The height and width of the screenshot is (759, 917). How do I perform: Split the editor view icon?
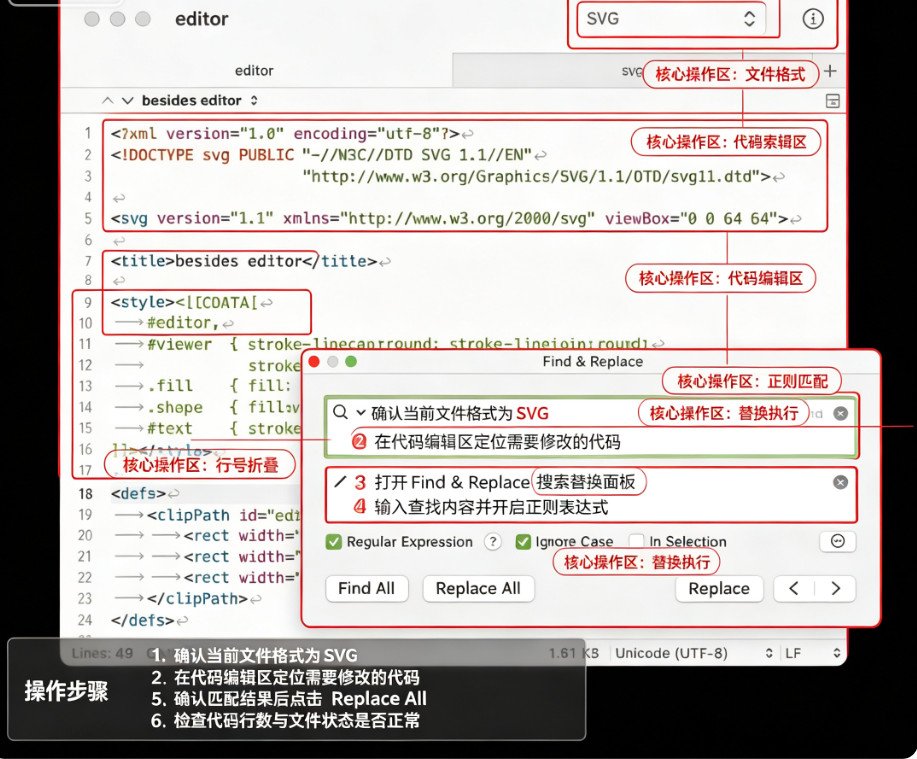832,101
